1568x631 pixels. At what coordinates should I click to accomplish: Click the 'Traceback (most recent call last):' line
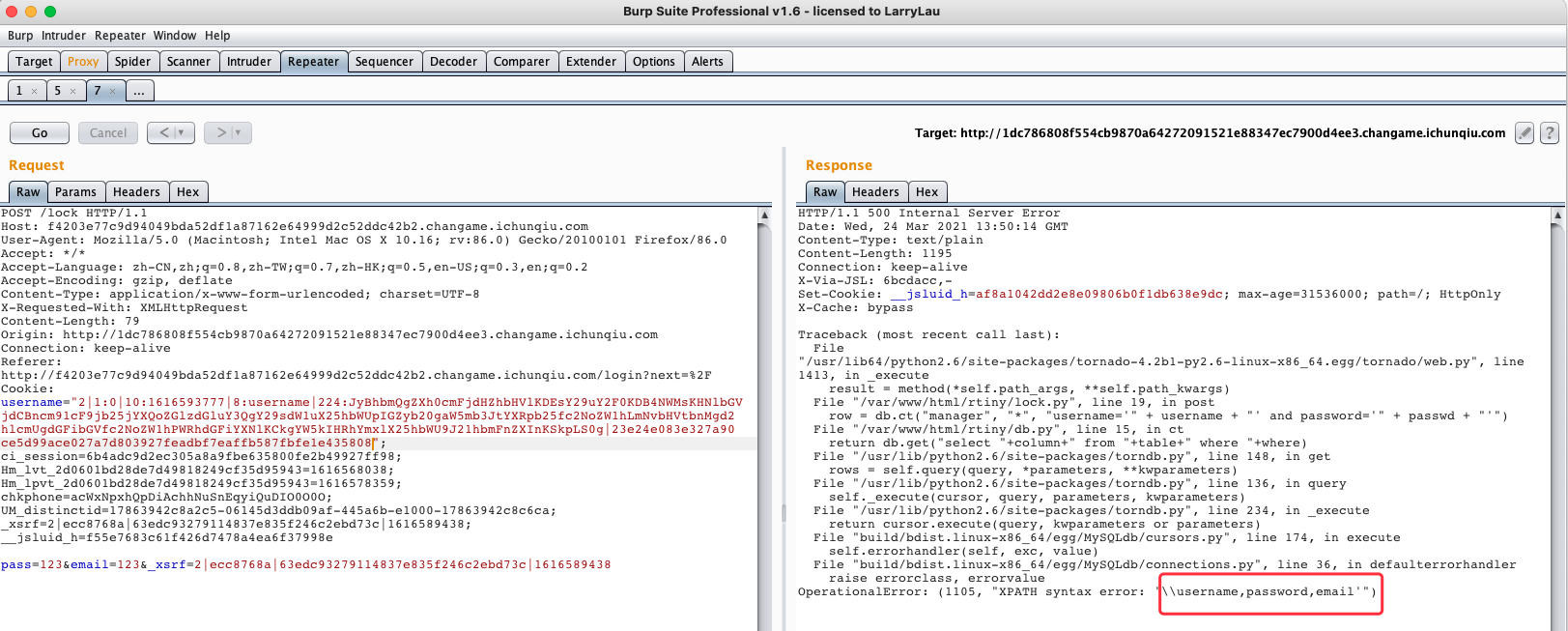point(928,334)
